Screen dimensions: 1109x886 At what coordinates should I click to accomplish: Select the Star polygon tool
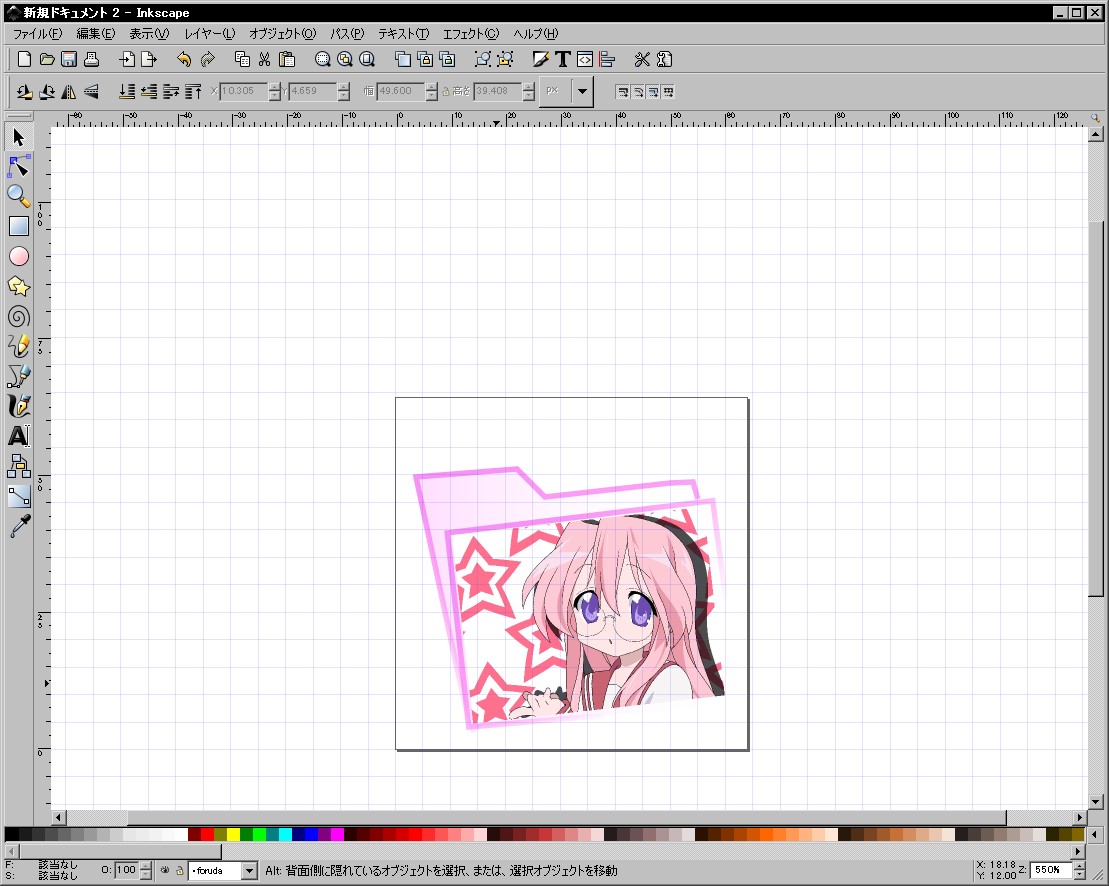click(18, 286)
